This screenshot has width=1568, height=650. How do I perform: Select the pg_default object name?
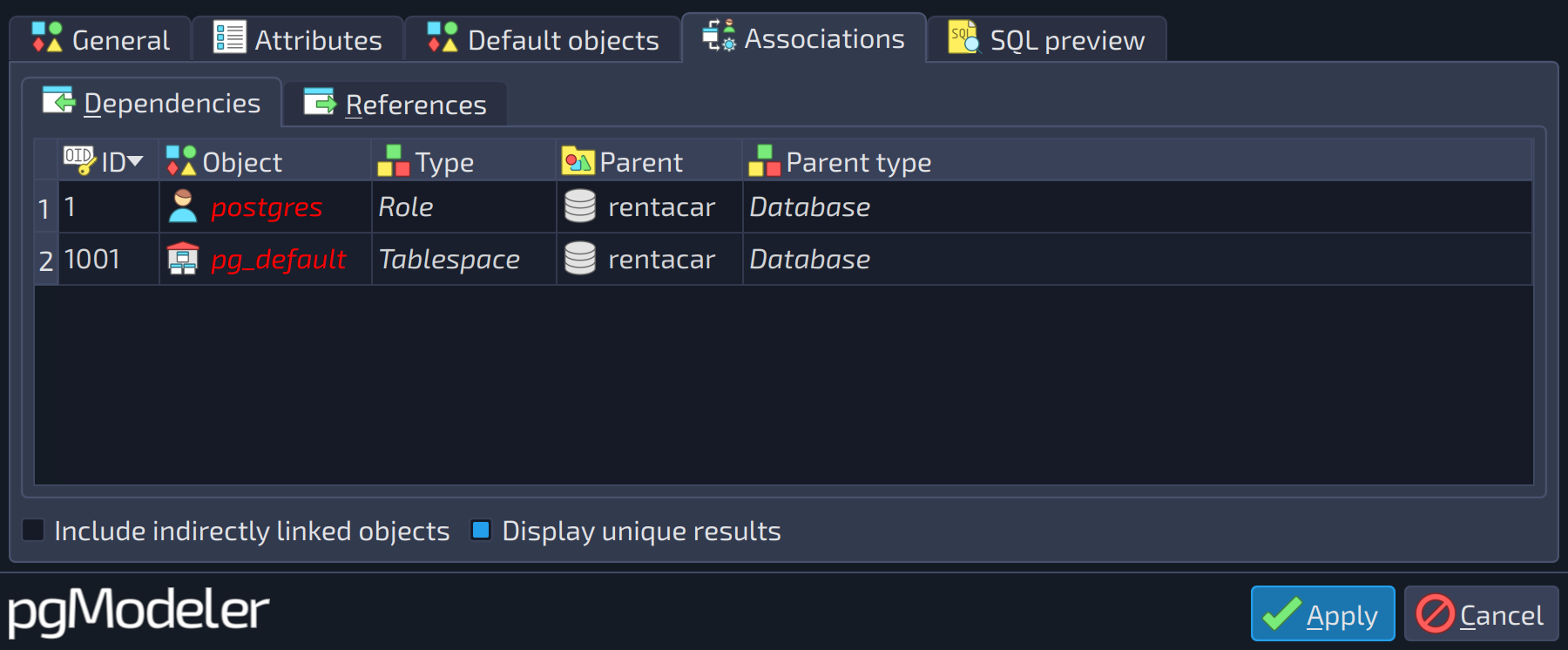click(x=279, y=260)
